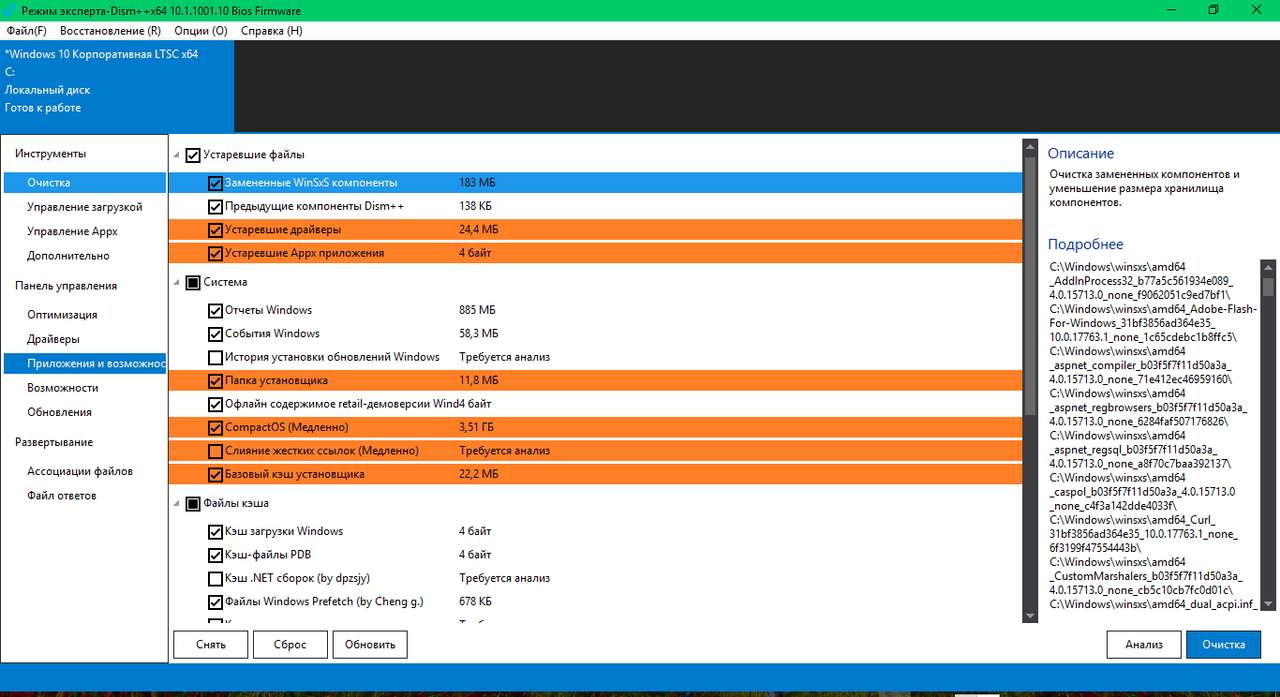Enable Кэш .NET сборок checkbox

pyautogui.click(x=215, y=579)
